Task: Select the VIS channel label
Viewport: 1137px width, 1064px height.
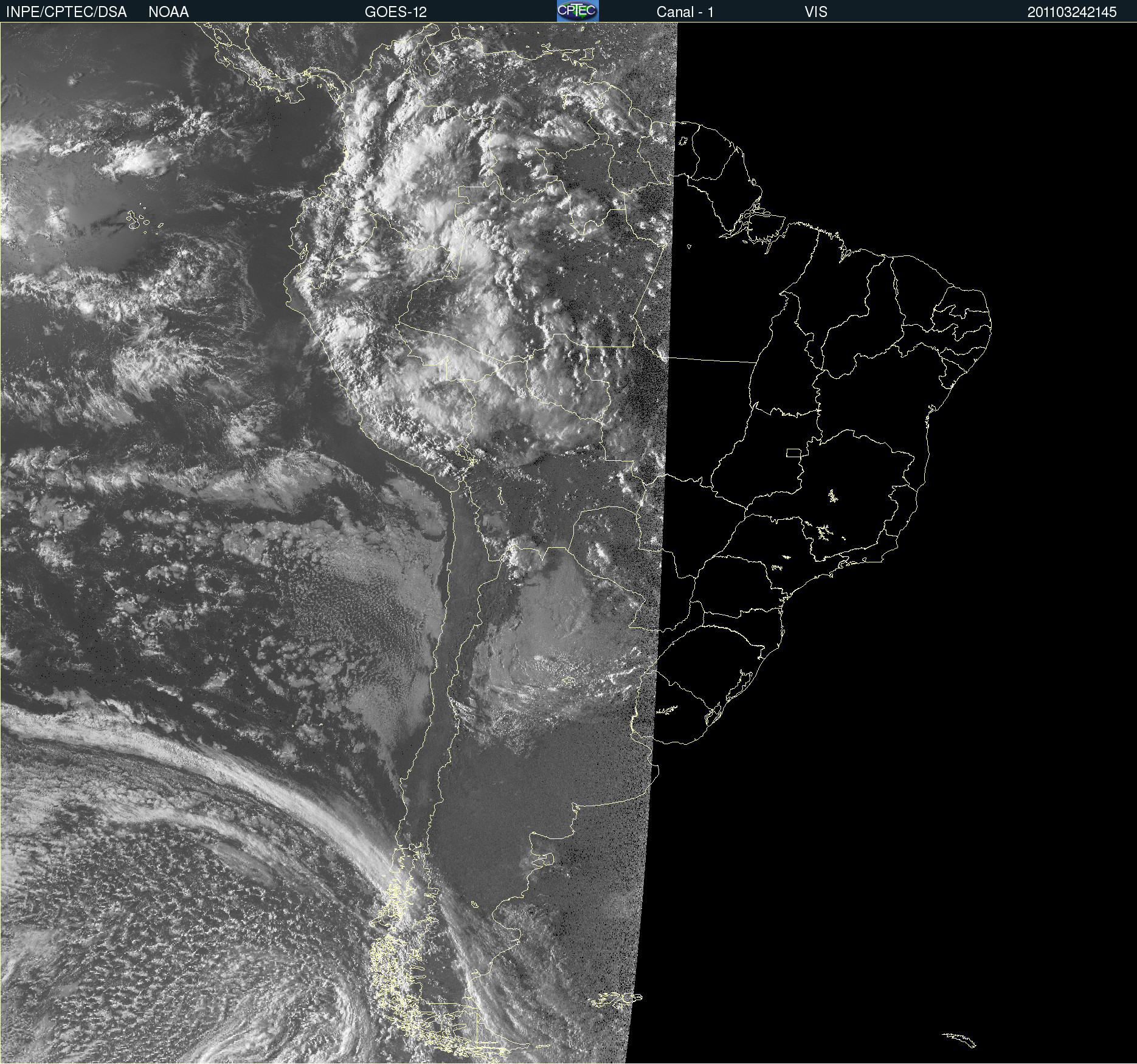Action: (816, 12)
